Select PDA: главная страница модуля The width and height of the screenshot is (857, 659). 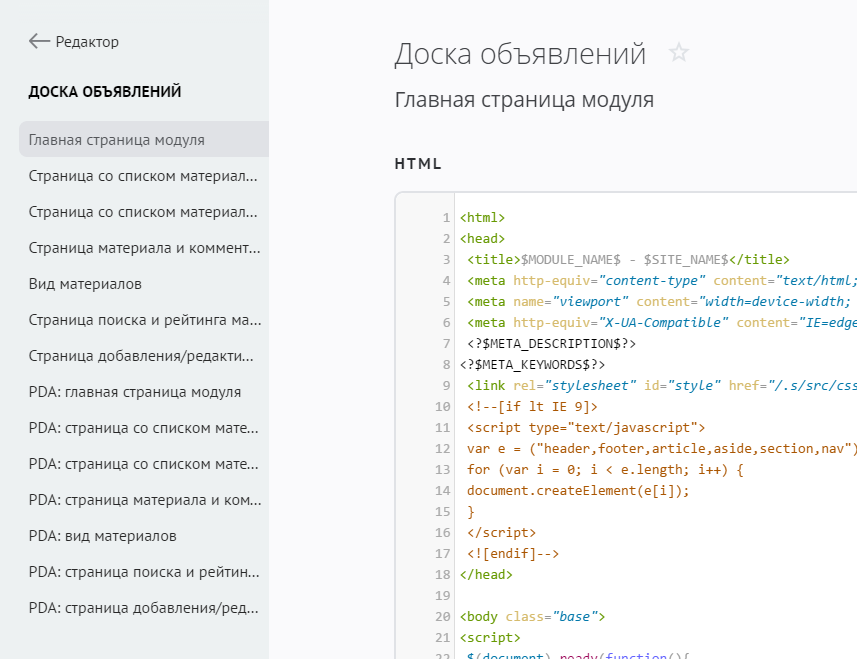tap(135, 392)
